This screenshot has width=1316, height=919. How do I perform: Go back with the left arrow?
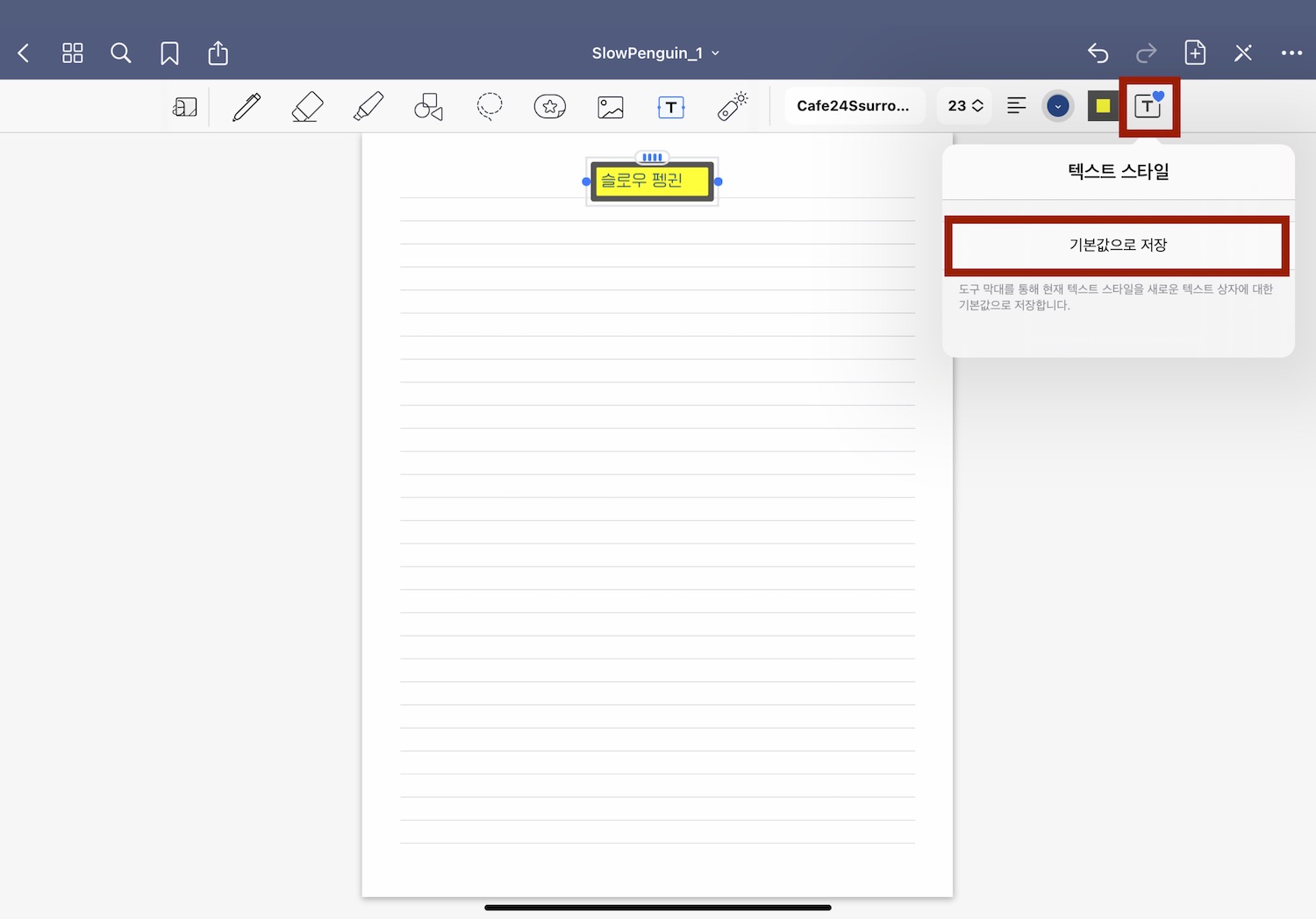(x=24, y=53)
